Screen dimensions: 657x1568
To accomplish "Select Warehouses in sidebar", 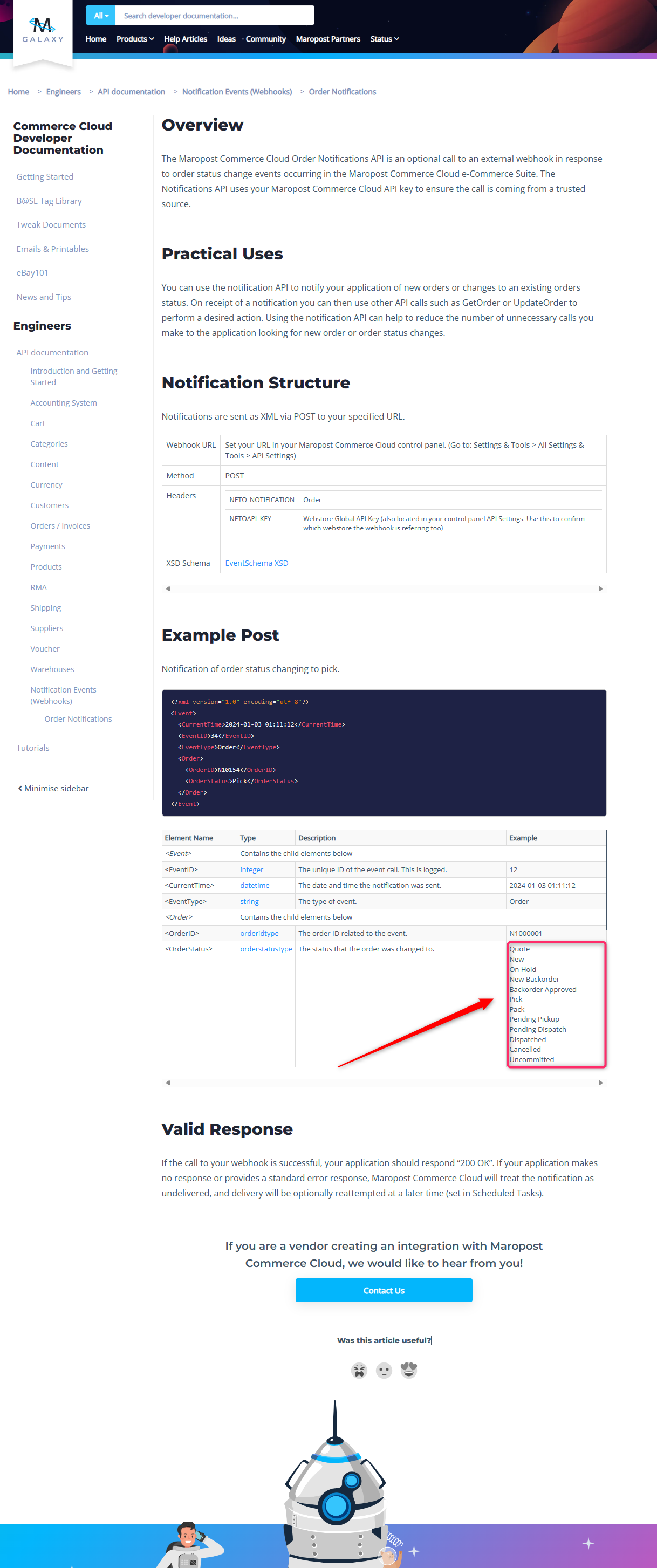I will coord(52,669).
